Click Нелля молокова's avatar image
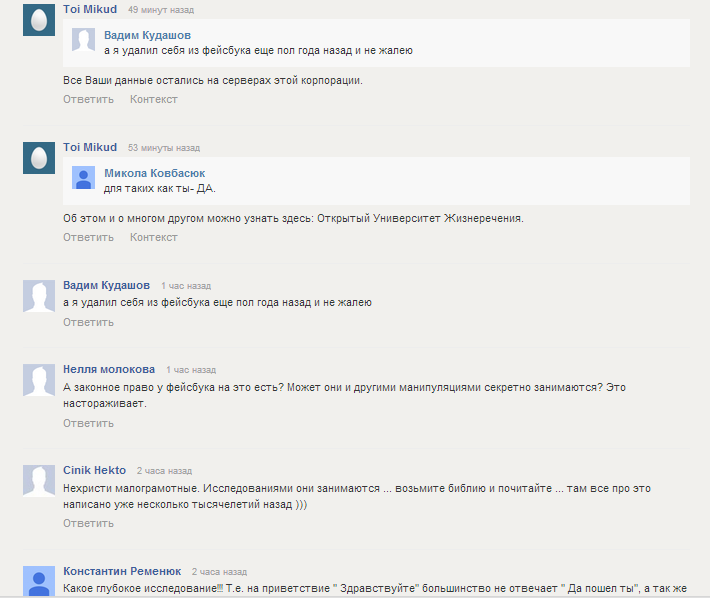The image size is (710, 598). 39,380
